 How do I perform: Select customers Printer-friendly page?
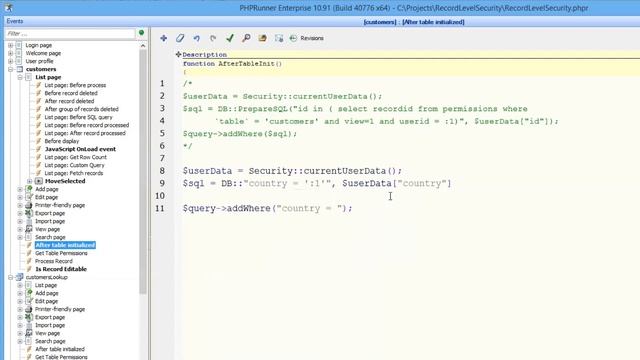point(60,205)
